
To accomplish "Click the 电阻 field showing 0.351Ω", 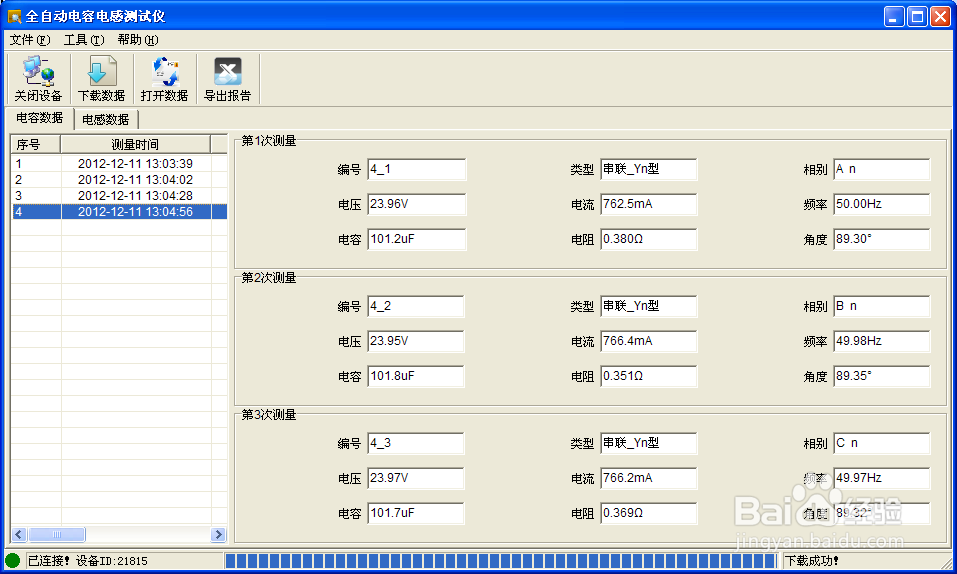I will click(x=648, y=376).
